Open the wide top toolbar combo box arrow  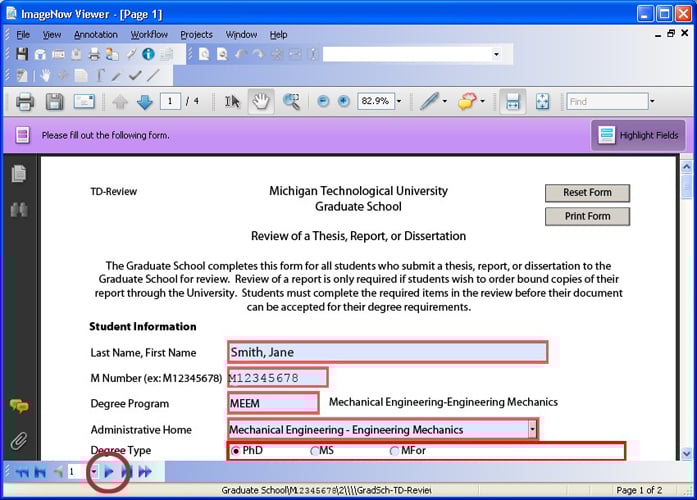pyautogui.click(x=496, y=54)
